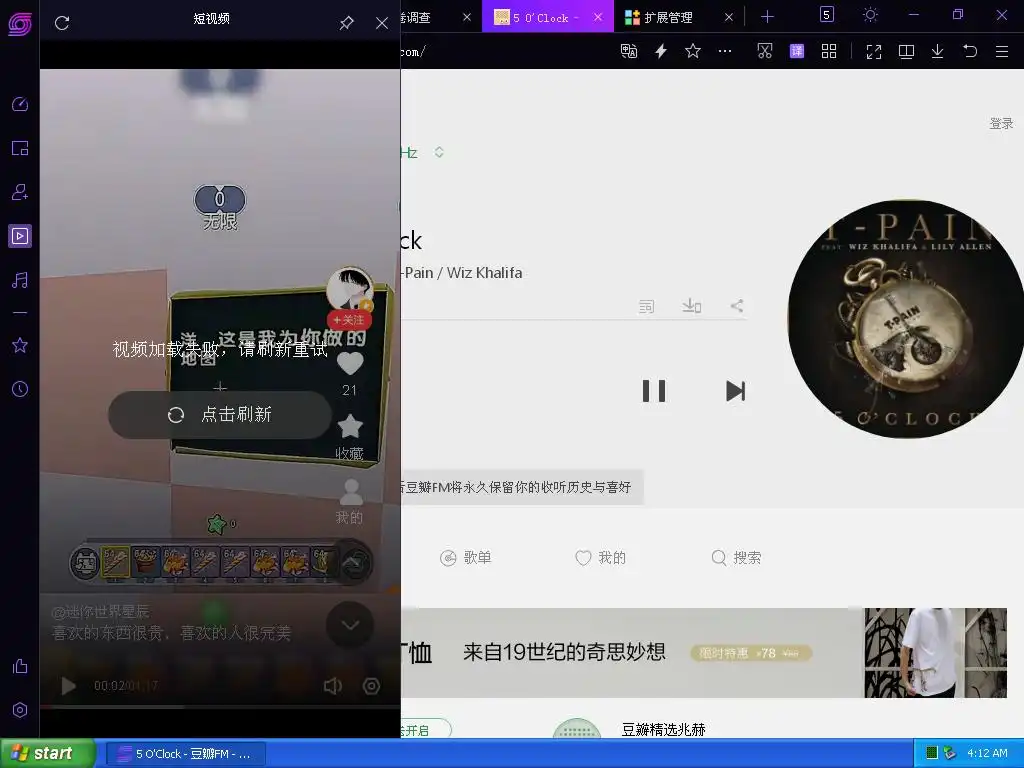The height and width of the screenshot is (768, 1024).
Task: Seek on the short video progress bar
Action: [220, 706]
